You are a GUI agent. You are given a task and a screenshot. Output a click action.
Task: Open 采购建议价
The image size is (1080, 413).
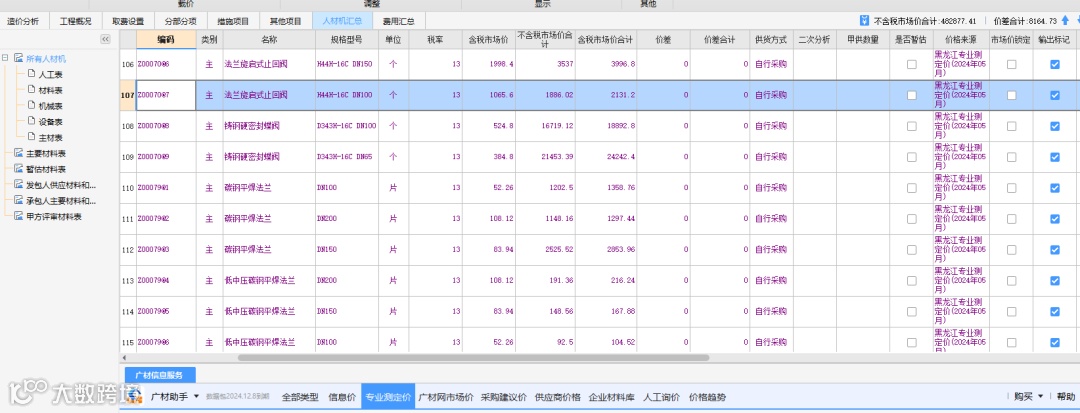click(503, 397)
